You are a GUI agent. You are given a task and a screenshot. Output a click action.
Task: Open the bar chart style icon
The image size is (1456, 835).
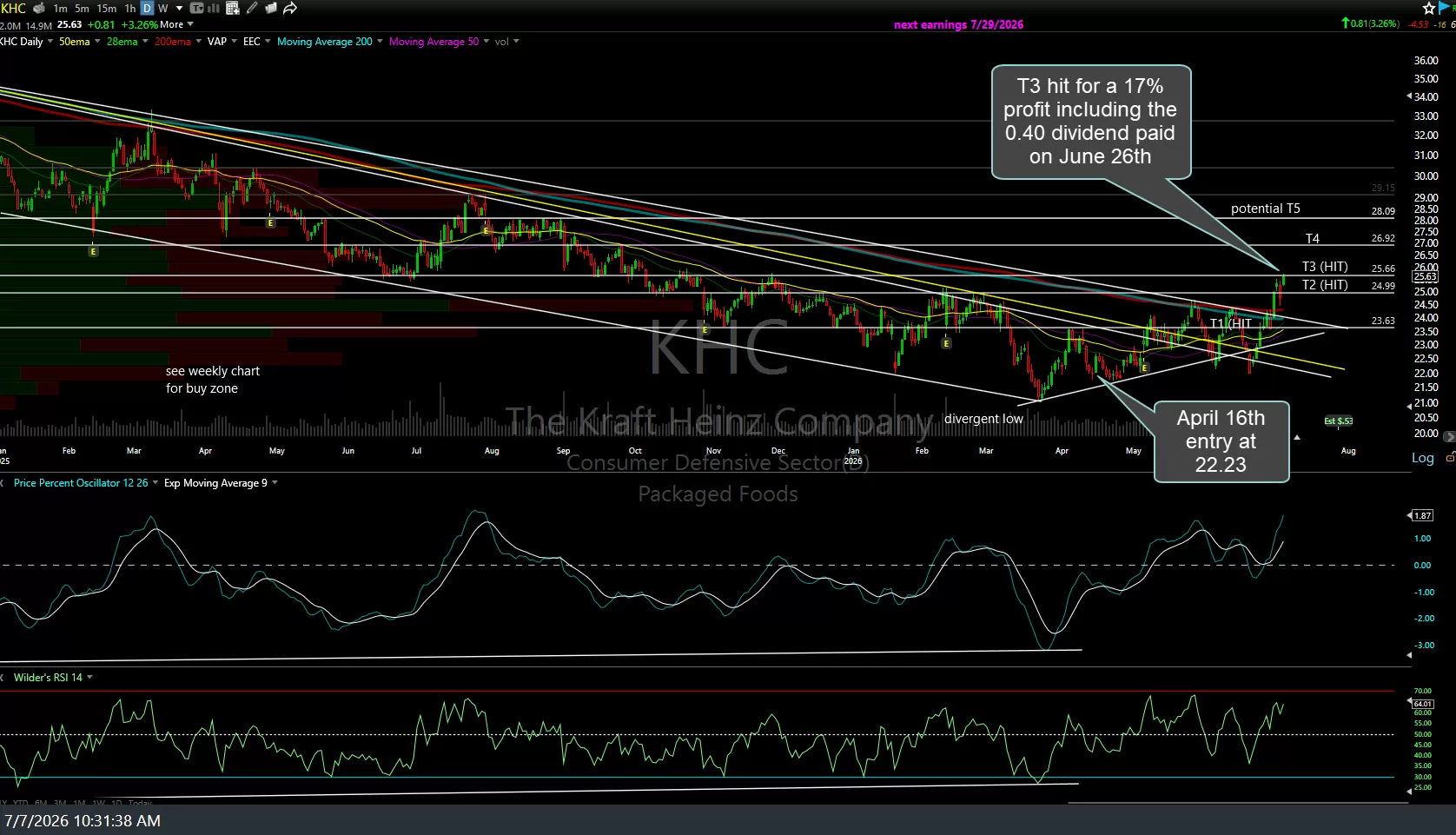coord(214,8)
